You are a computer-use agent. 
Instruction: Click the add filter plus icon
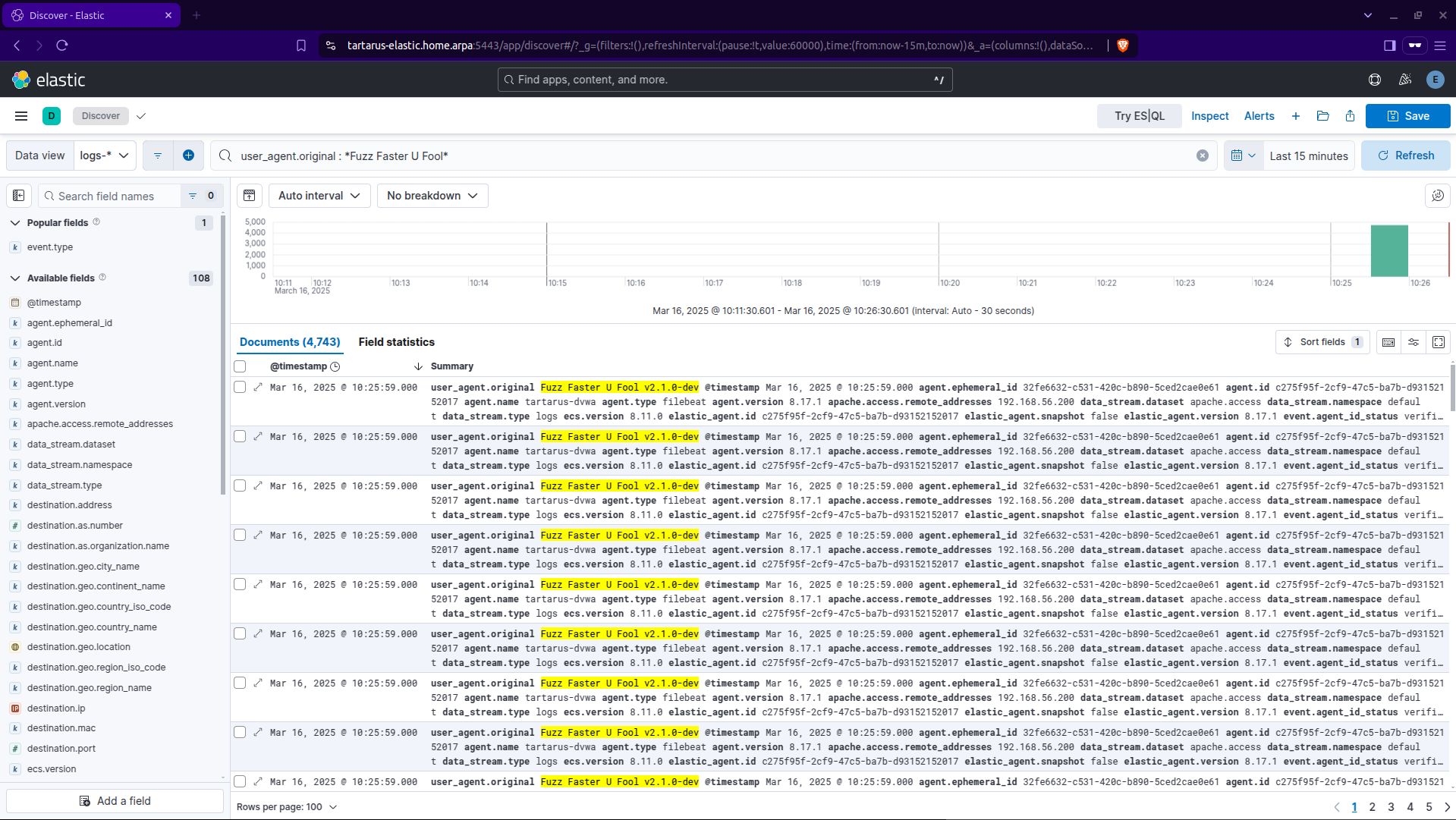[188, 156]
